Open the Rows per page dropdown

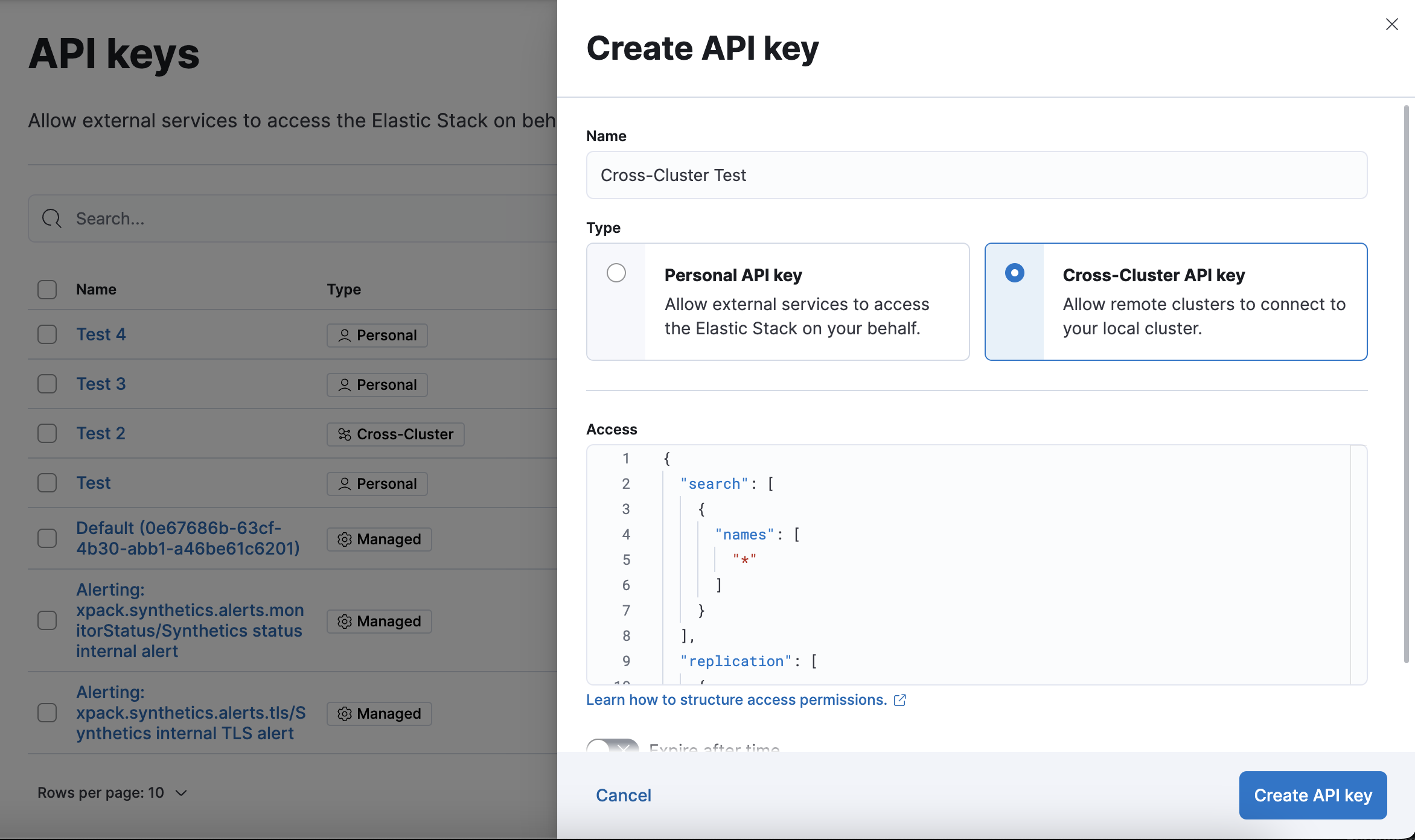tap(112, 792)
